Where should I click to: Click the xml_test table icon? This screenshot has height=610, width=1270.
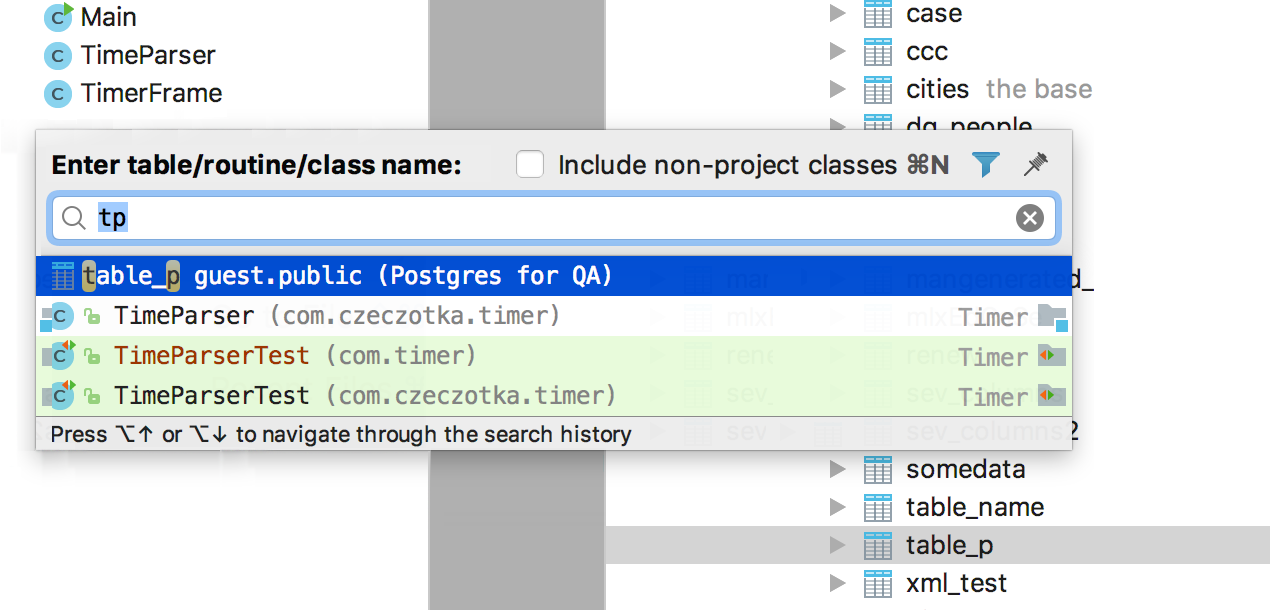point(877,583)
